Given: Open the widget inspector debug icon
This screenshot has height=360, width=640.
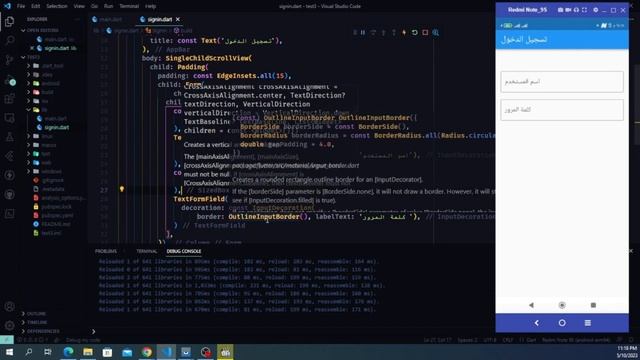Looking at the screenshot, I should [x=436, y=33].
